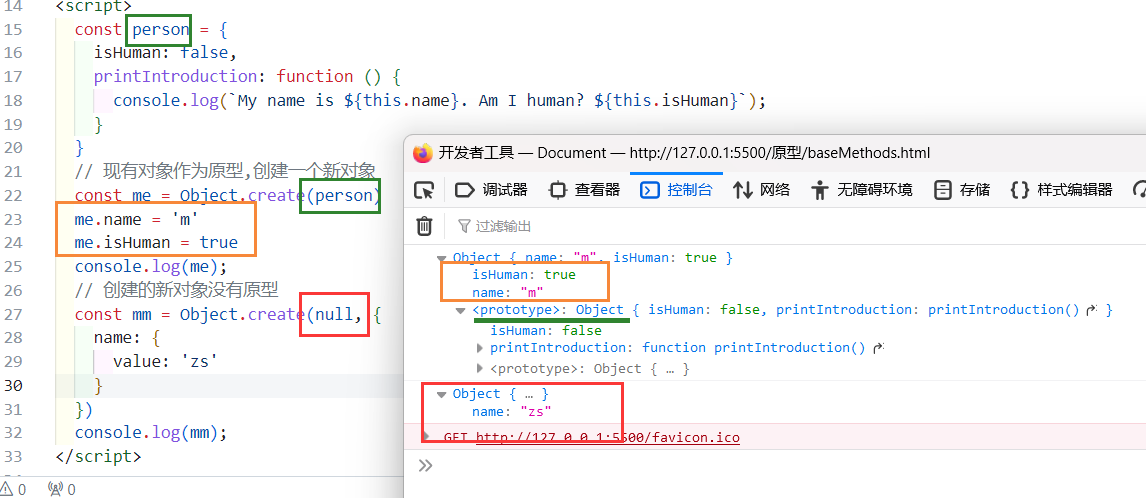Collapse the second Object { … } log entry
The height and width of the screenshot is (498, 1146).
441,394
